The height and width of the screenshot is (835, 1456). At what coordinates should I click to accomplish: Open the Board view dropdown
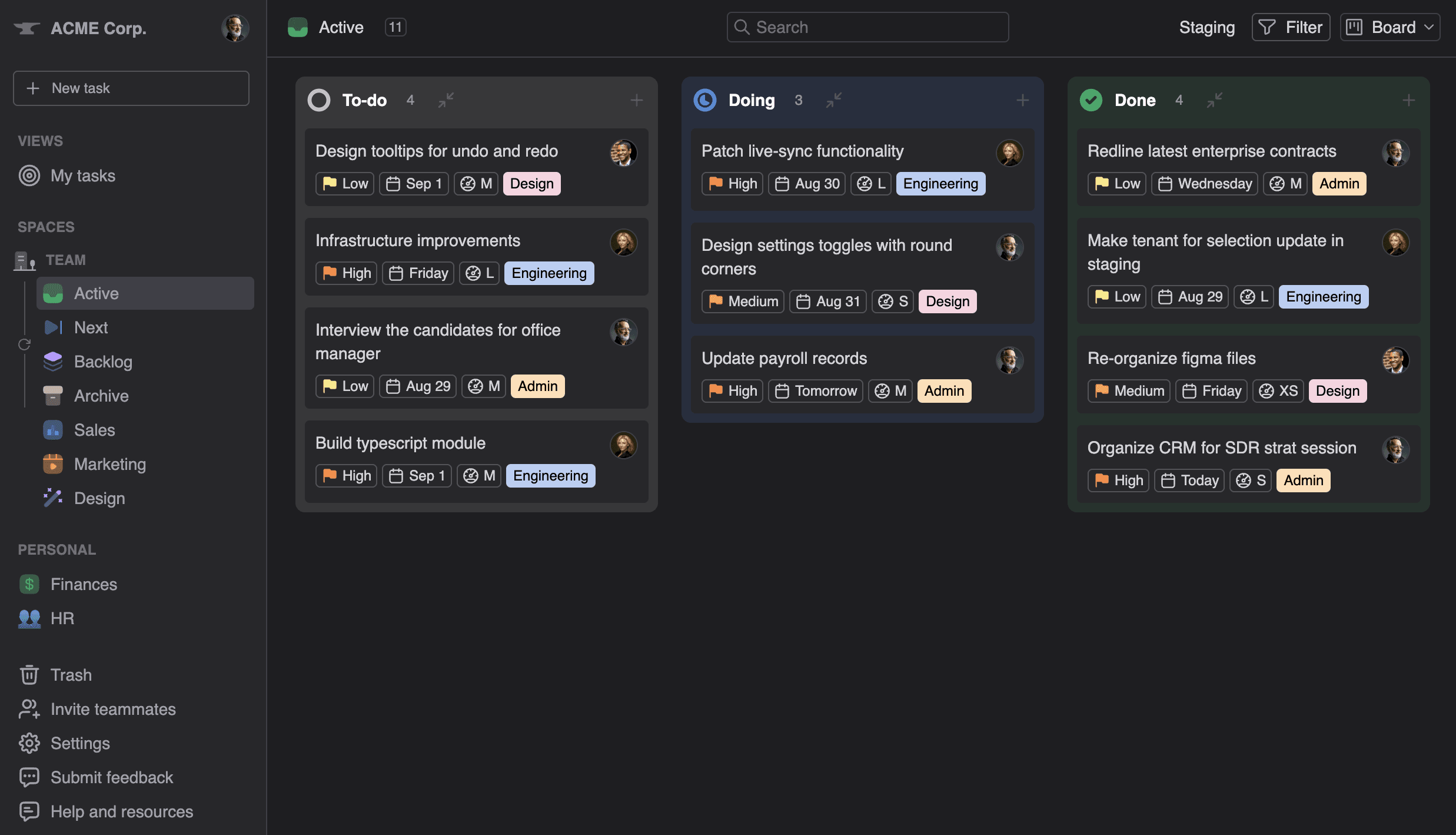tap(1390, 27)
